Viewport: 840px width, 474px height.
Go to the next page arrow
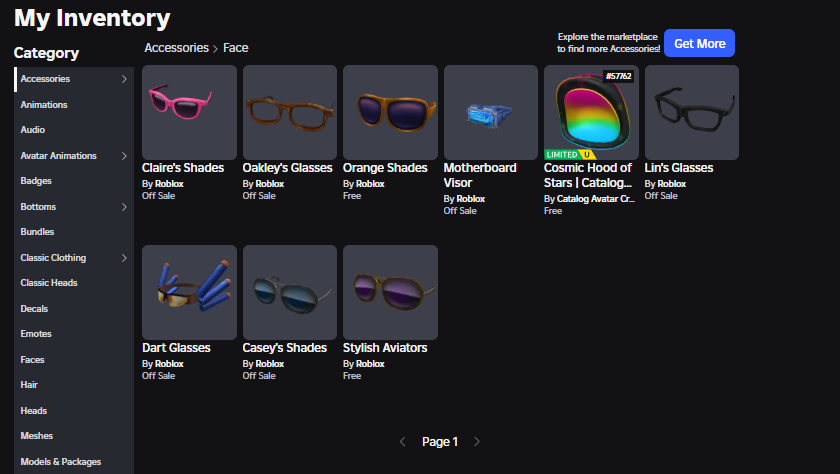click(x=477, y=442)
